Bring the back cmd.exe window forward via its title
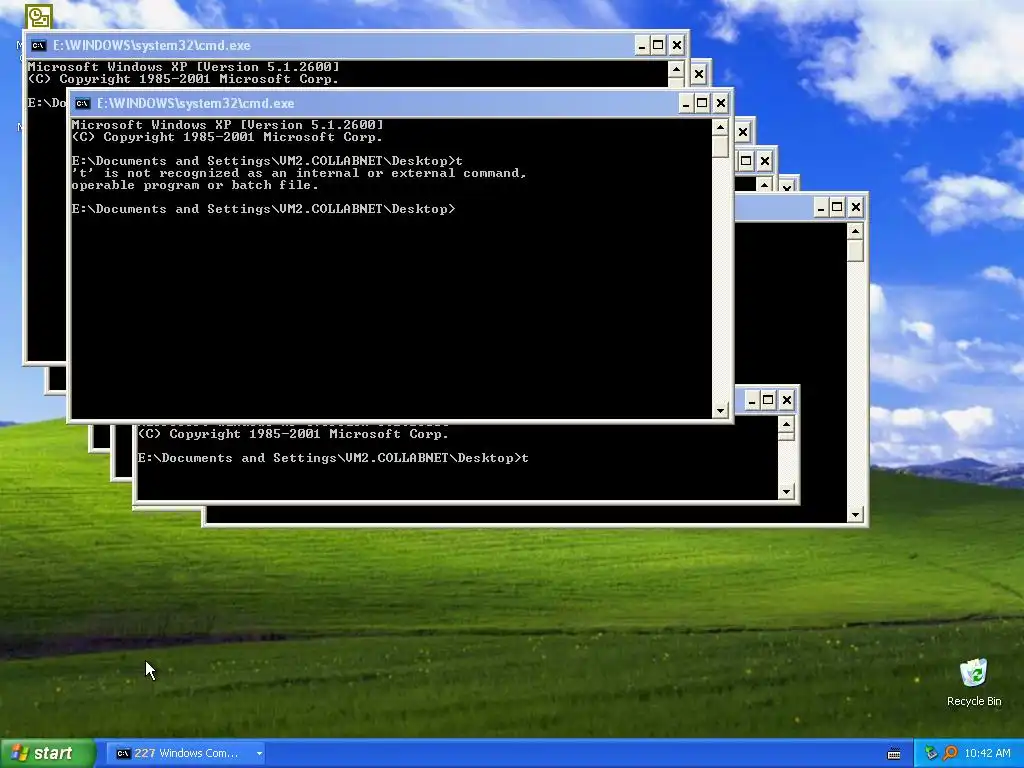The image size is (1024, 768). click(x=152, y=45)
